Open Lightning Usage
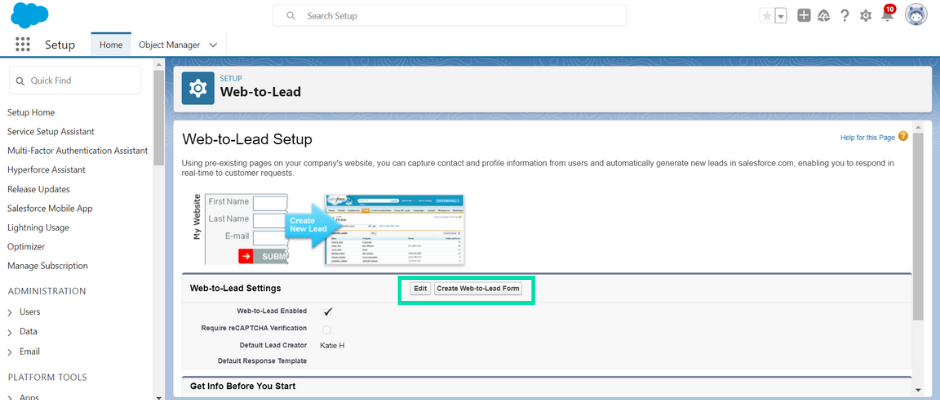The image size is (940, 400). pos(38,227)
